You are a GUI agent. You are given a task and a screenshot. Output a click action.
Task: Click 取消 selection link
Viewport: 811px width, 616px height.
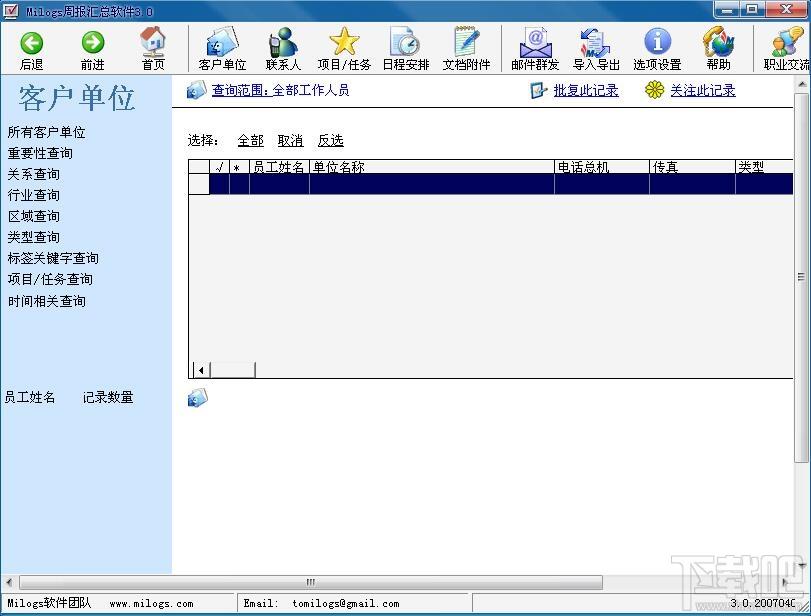[x=290, y=141]
